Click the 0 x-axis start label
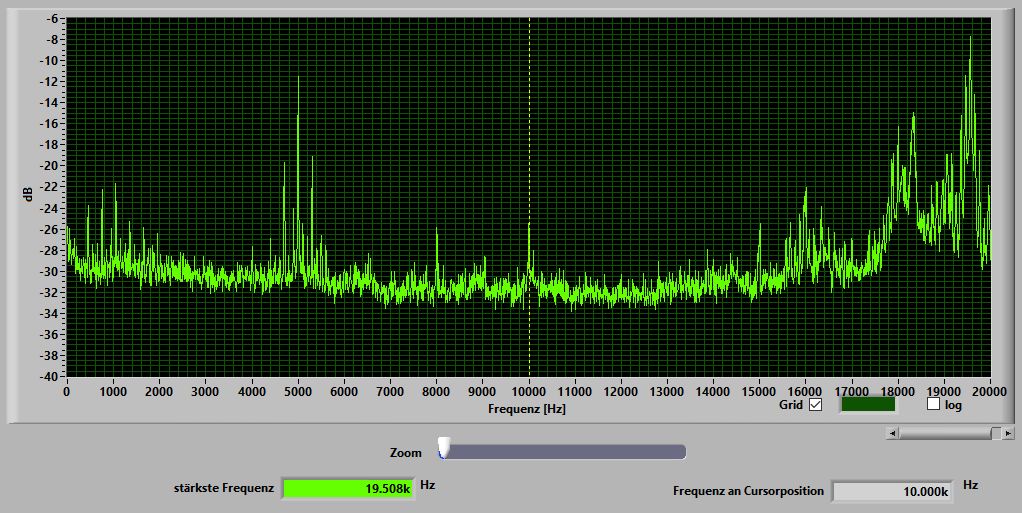The height and width of the screenshot is (513, 1022). point(67,391)
